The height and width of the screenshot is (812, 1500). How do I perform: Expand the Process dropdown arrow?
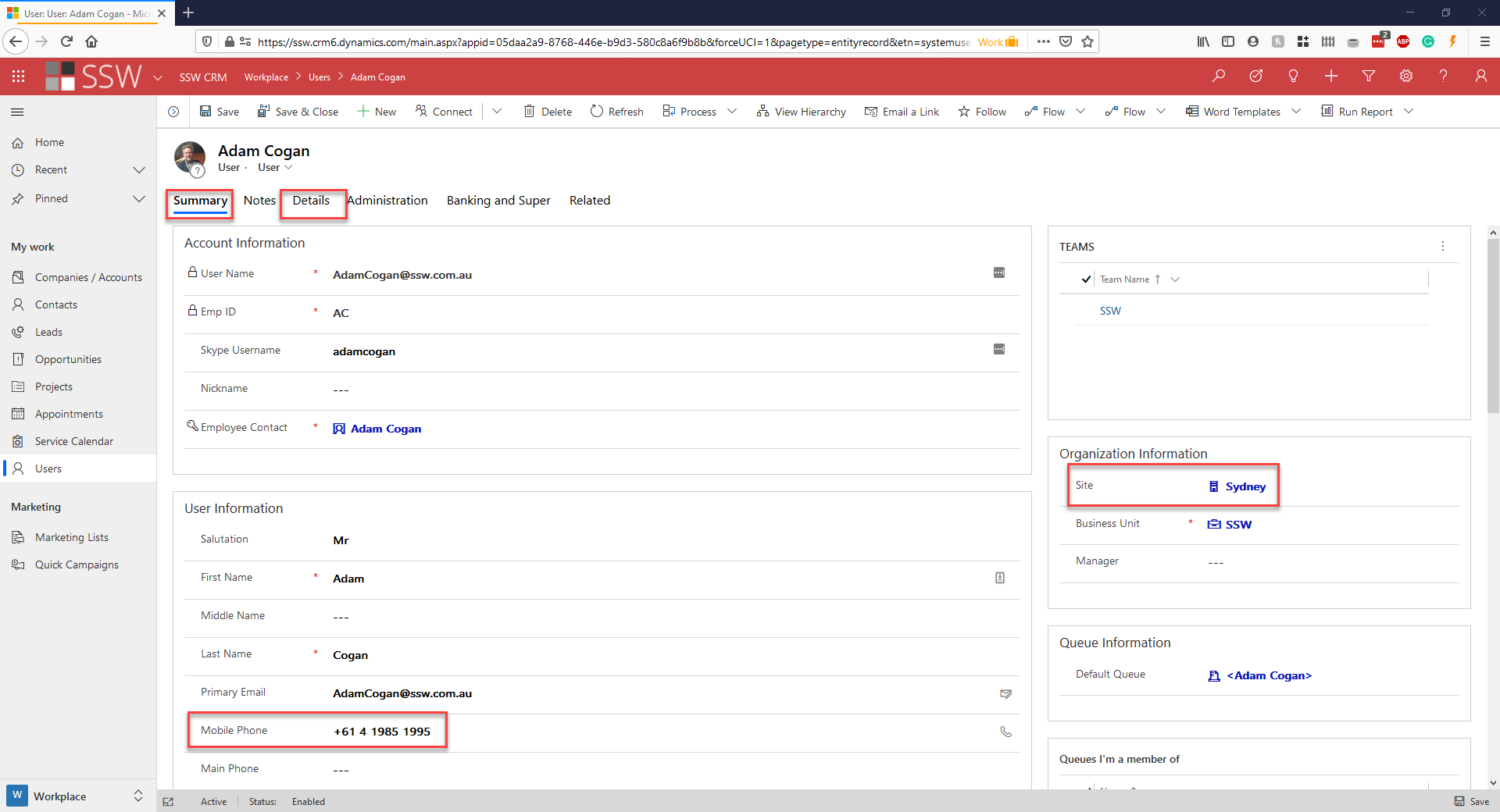tap(732, 112)
